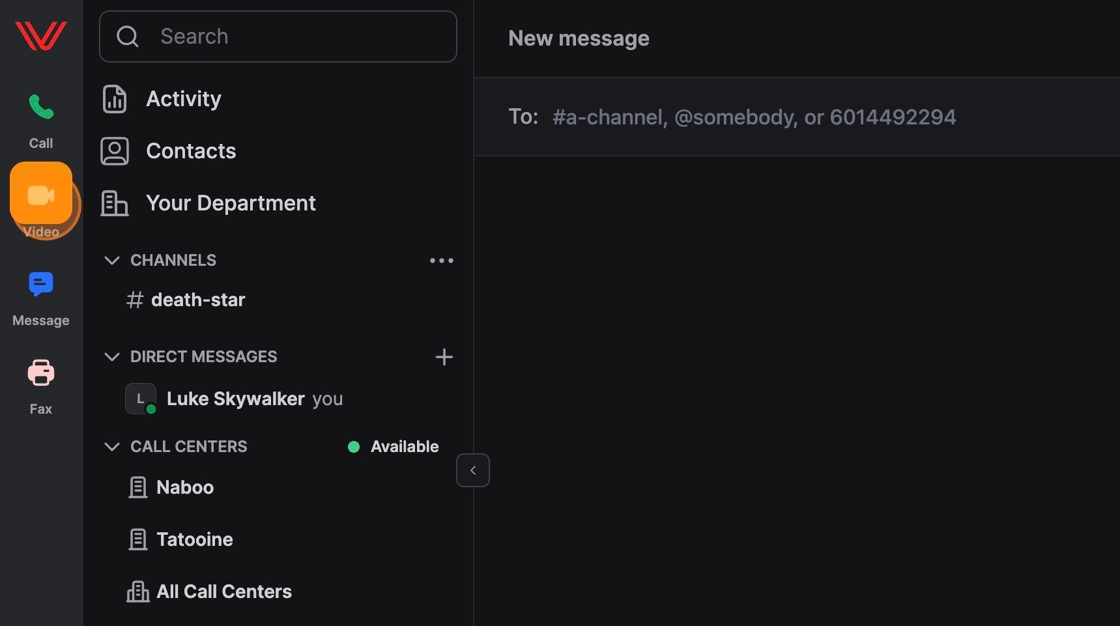Collapse the Channels section chevron

click(x=112, y=260)
